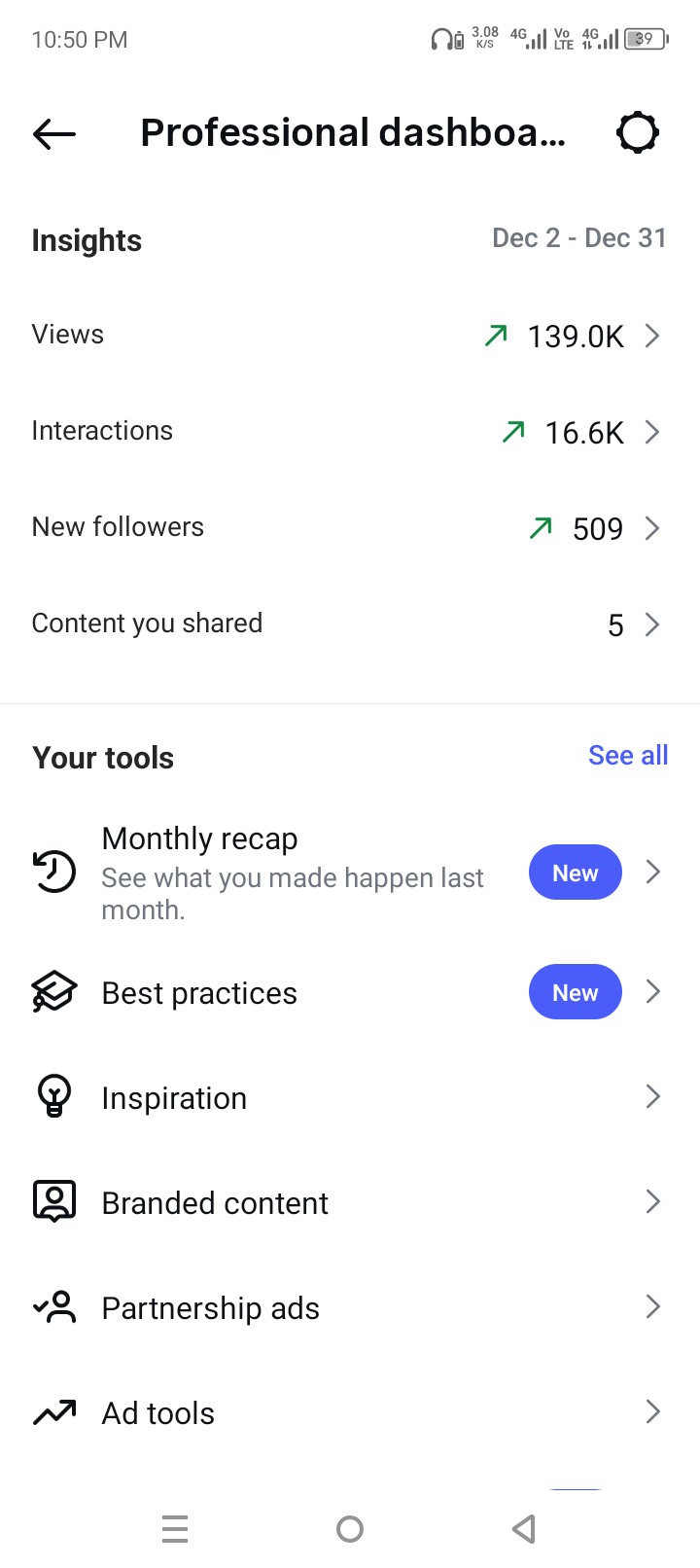Viewport: 700px width, 1568px height.
Task: Open Android recent apps menu button
Action: 175,1529
